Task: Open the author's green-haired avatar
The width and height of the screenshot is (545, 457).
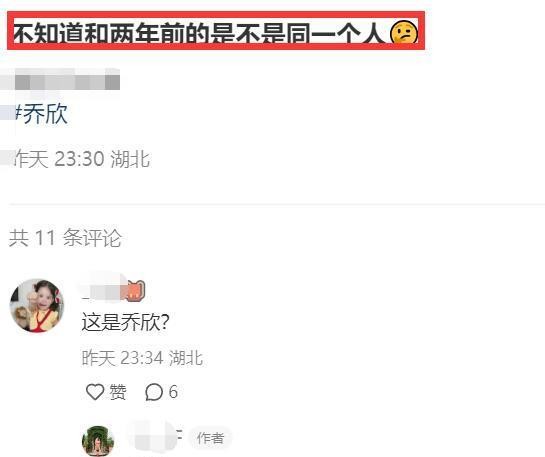Action: tap(98, 440)
